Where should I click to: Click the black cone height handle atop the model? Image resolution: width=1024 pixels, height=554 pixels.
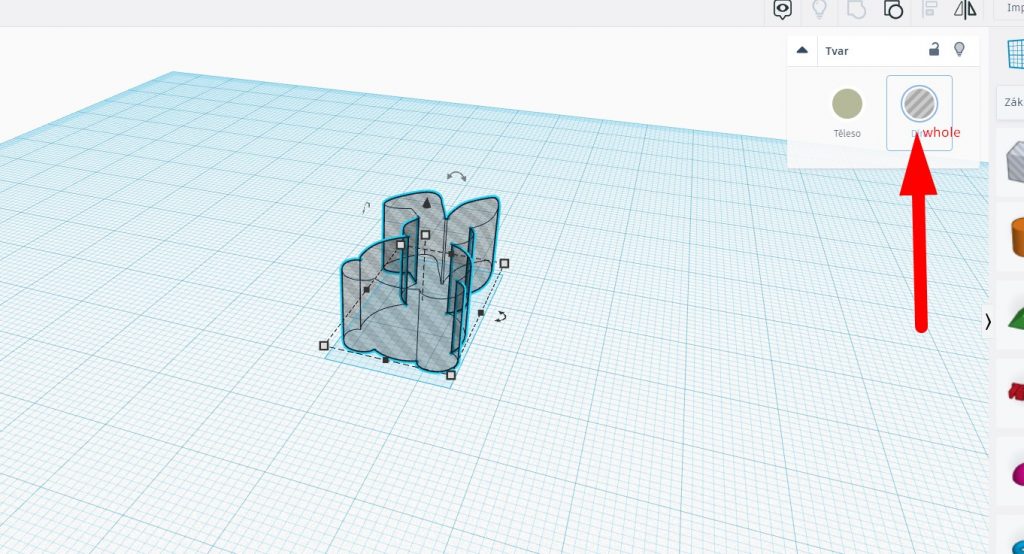click(427, 202)
